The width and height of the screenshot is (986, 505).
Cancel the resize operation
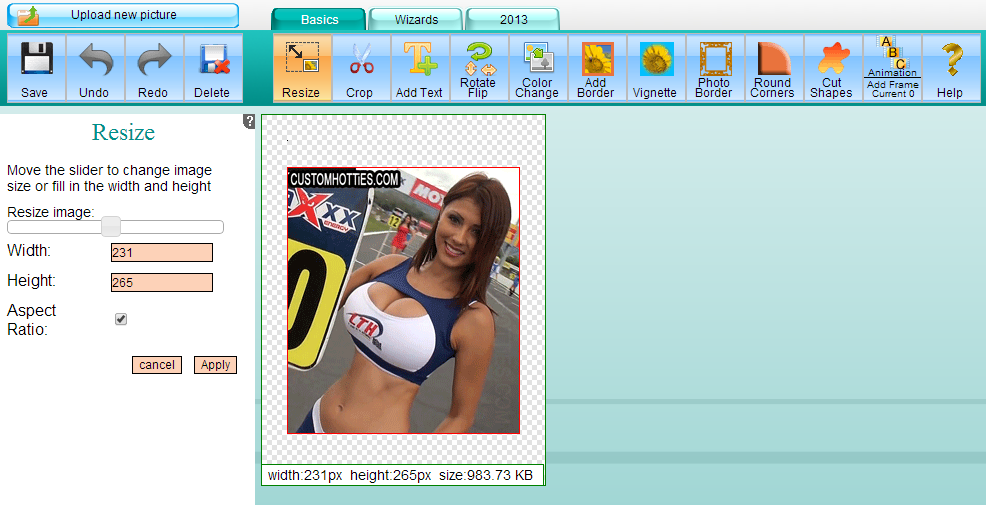pos(157,365)
